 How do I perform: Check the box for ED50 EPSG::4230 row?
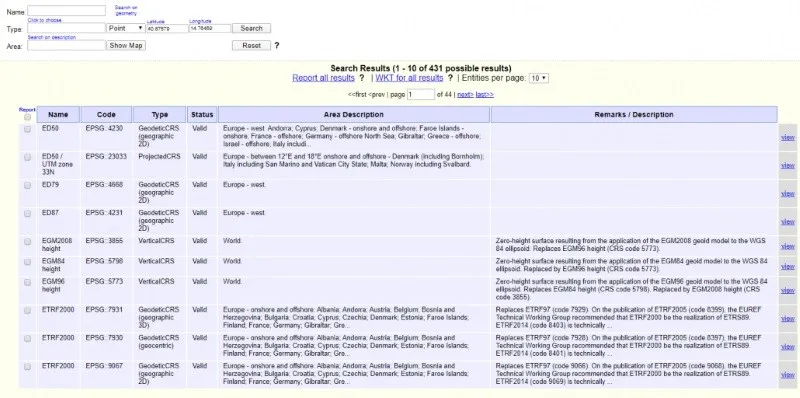[28, 129]
